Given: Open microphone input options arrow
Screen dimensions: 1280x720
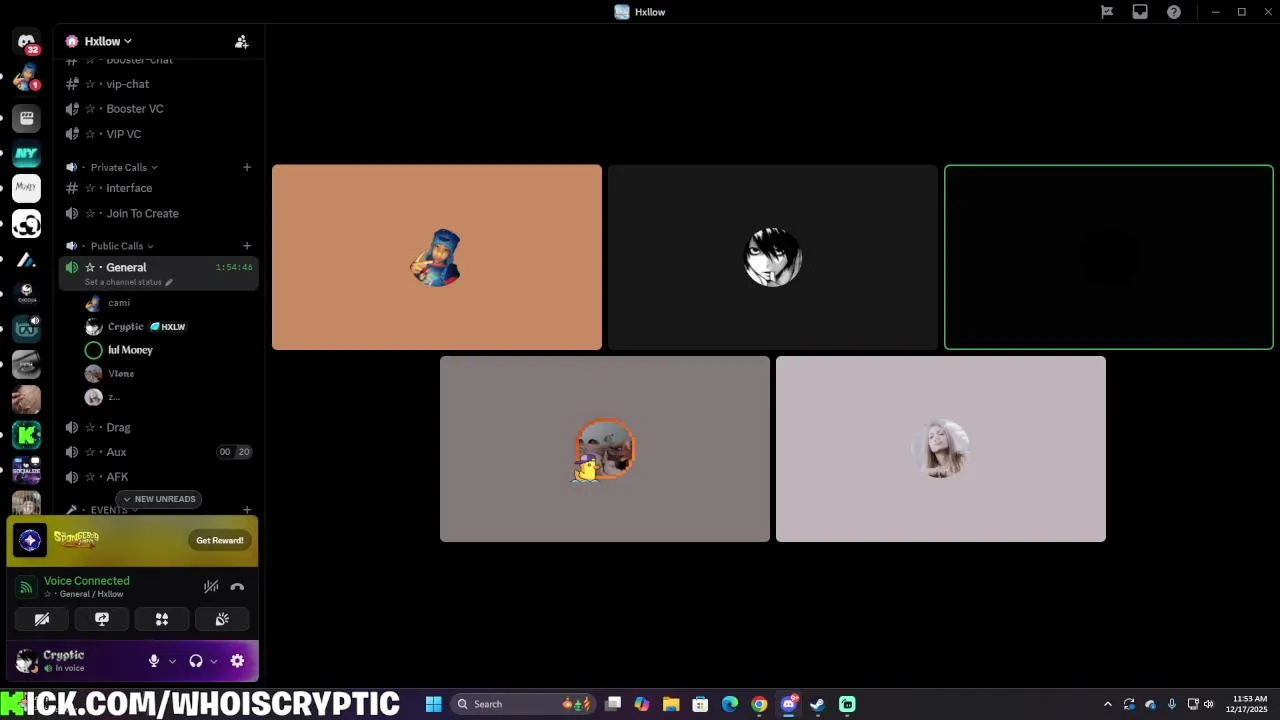Looking at the screenshot, I should [x=172, y=661].
